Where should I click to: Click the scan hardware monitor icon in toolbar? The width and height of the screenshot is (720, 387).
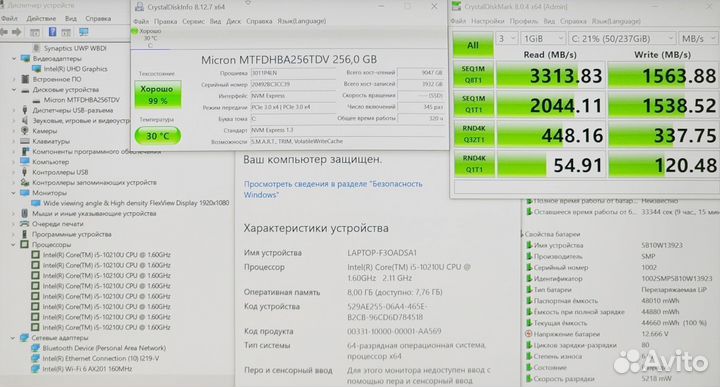84,32
